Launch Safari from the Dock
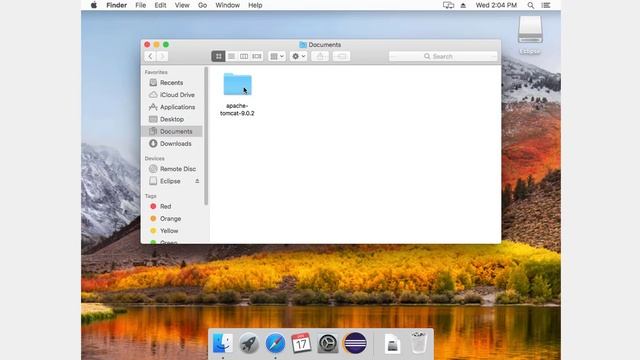The image size is (640, 360). [x=276, y=343]
